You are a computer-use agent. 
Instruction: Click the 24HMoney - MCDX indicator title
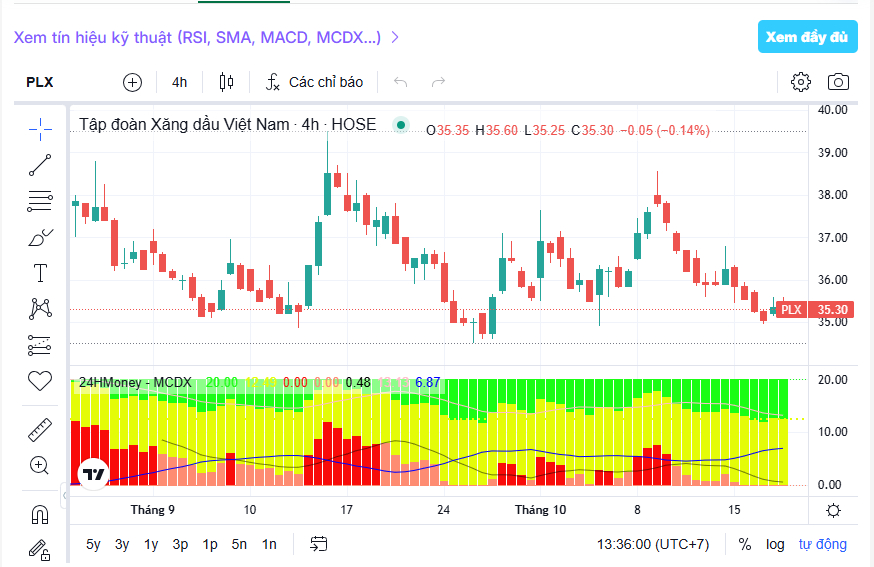(135, 382)
